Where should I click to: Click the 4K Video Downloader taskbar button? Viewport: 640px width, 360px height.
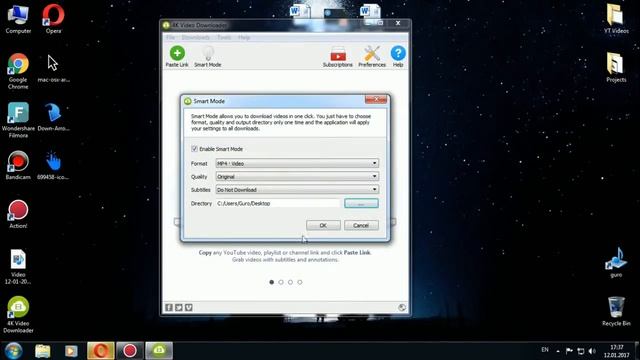tap(159, 351)
